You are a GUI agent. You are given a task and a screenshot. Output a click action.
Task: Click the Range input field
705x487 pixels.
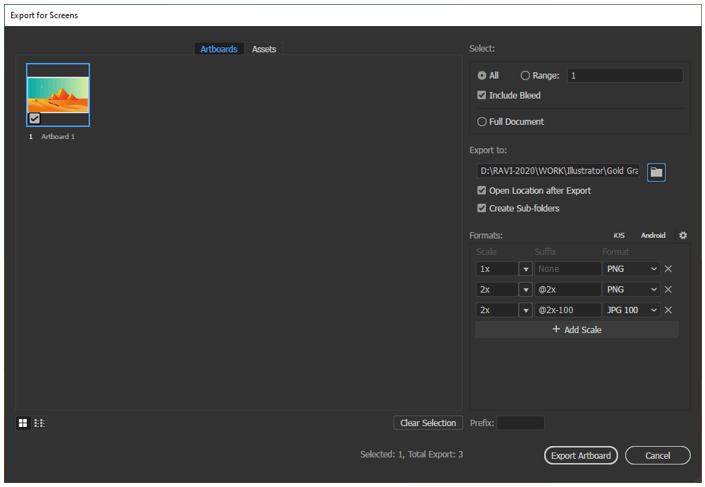pos(625,76)
